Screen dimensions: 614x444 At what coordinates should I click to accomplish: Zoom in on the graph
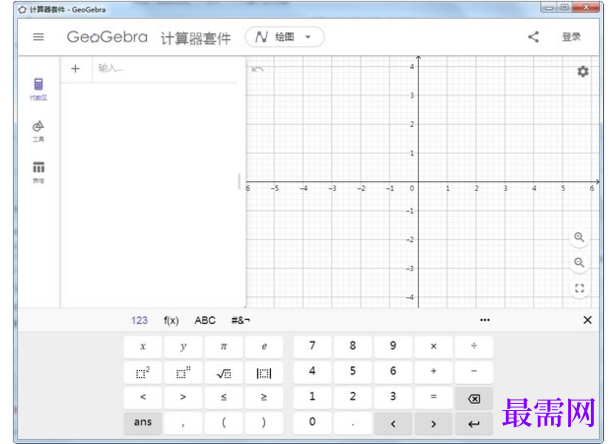579,237
